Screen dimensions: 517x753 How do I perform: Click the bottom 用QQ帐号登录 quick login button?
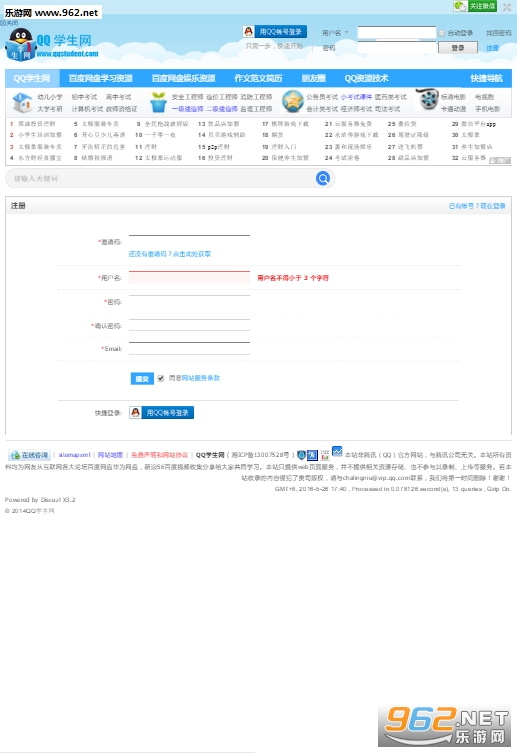(161, 413)
